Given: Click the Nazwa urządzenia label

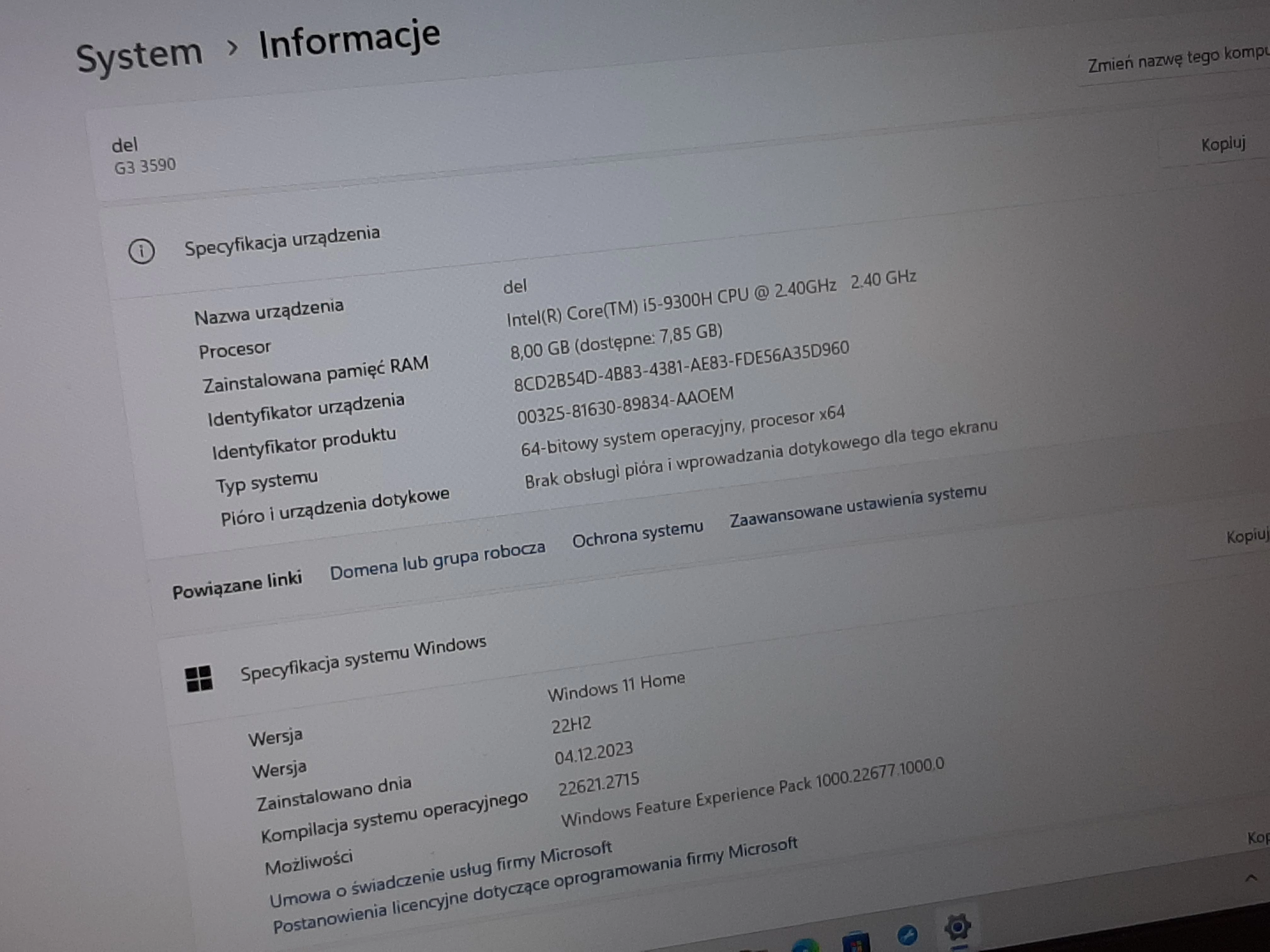Looking at the screenshot, I should [x=269, y=312].
